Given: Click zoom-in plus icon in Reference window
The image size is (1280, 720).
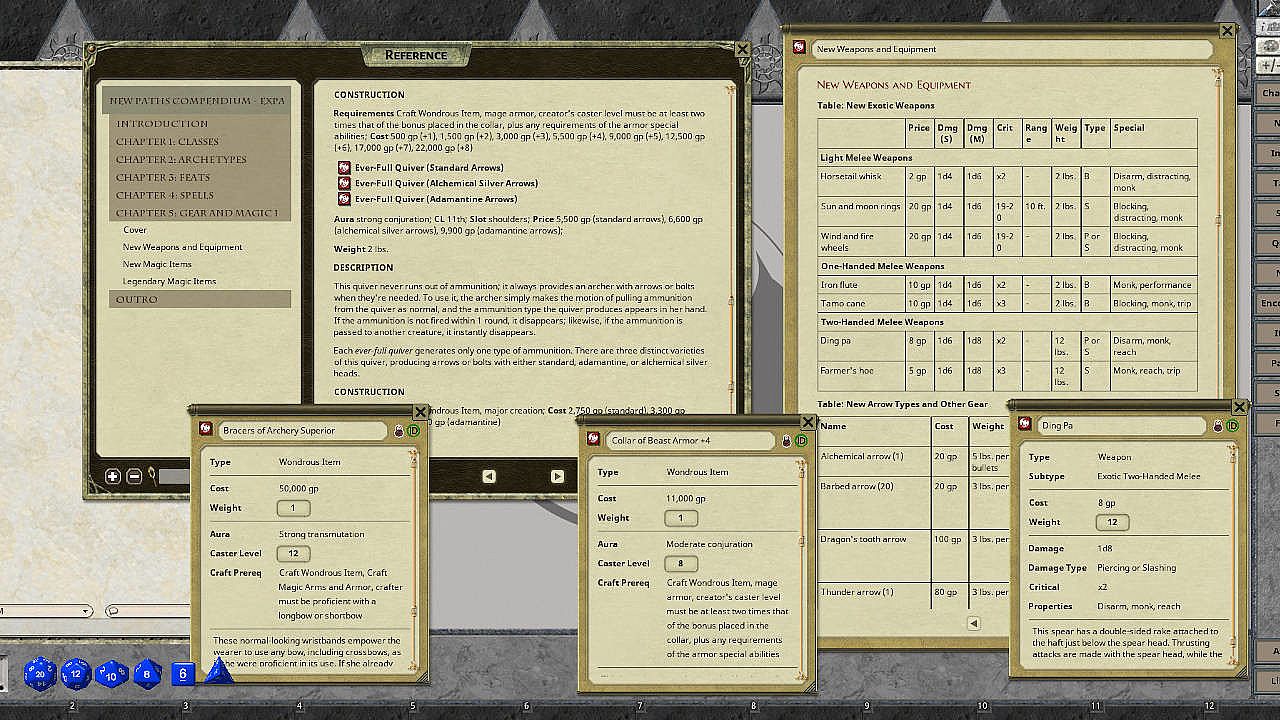Looking at the screenshot, I should pyautogui.click(x=113, y=476).
